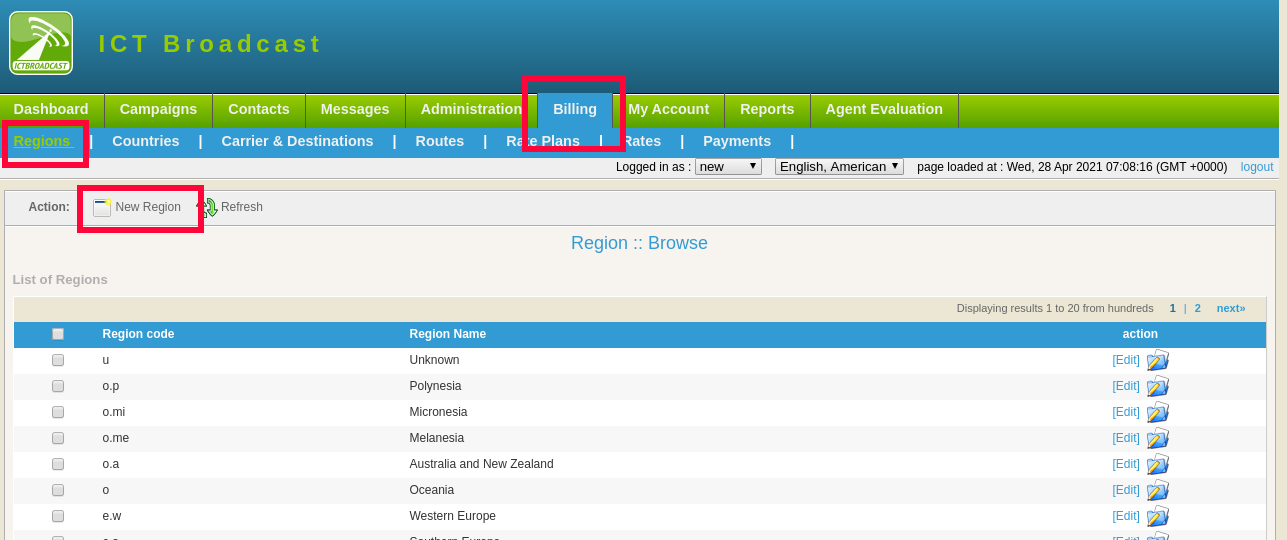
Task: Click edit icon for Australia and New Zealand
Action: pyautogui.click(x=1158, y=464)
